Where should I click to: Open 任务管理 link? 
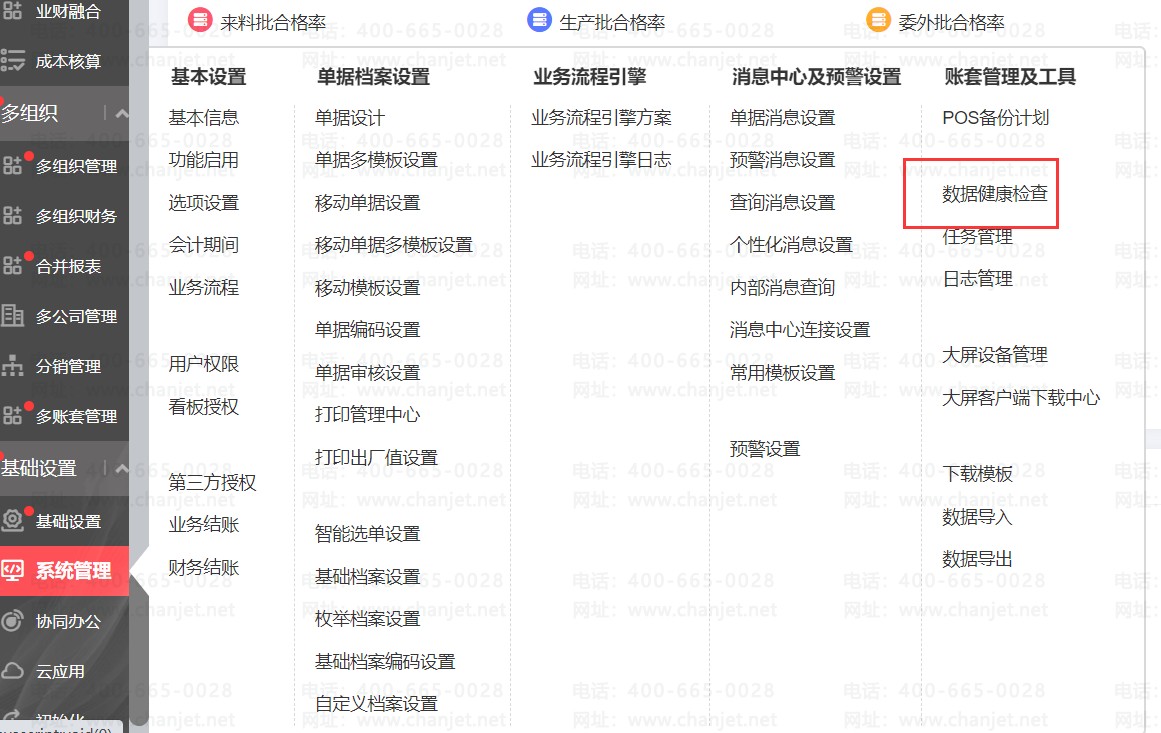977,237
